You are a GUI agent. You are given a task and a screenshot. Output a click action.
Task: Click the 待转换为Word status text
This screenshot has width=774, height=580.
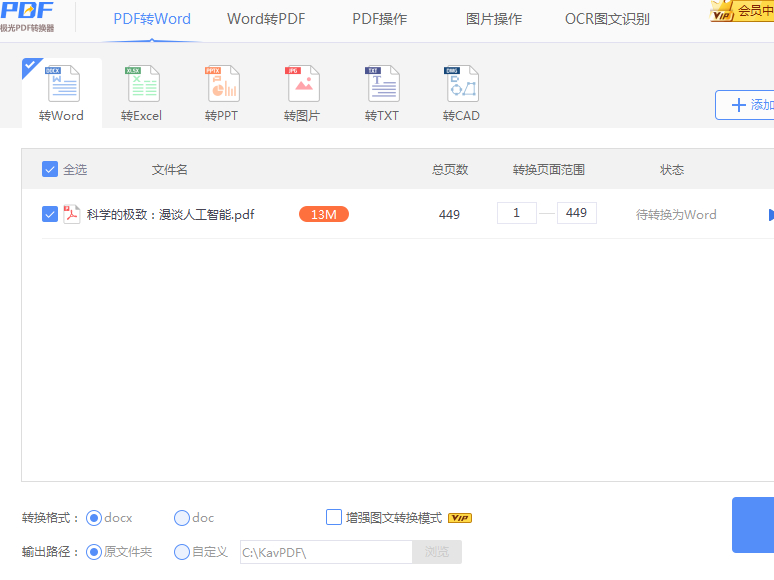pos(676,215)
